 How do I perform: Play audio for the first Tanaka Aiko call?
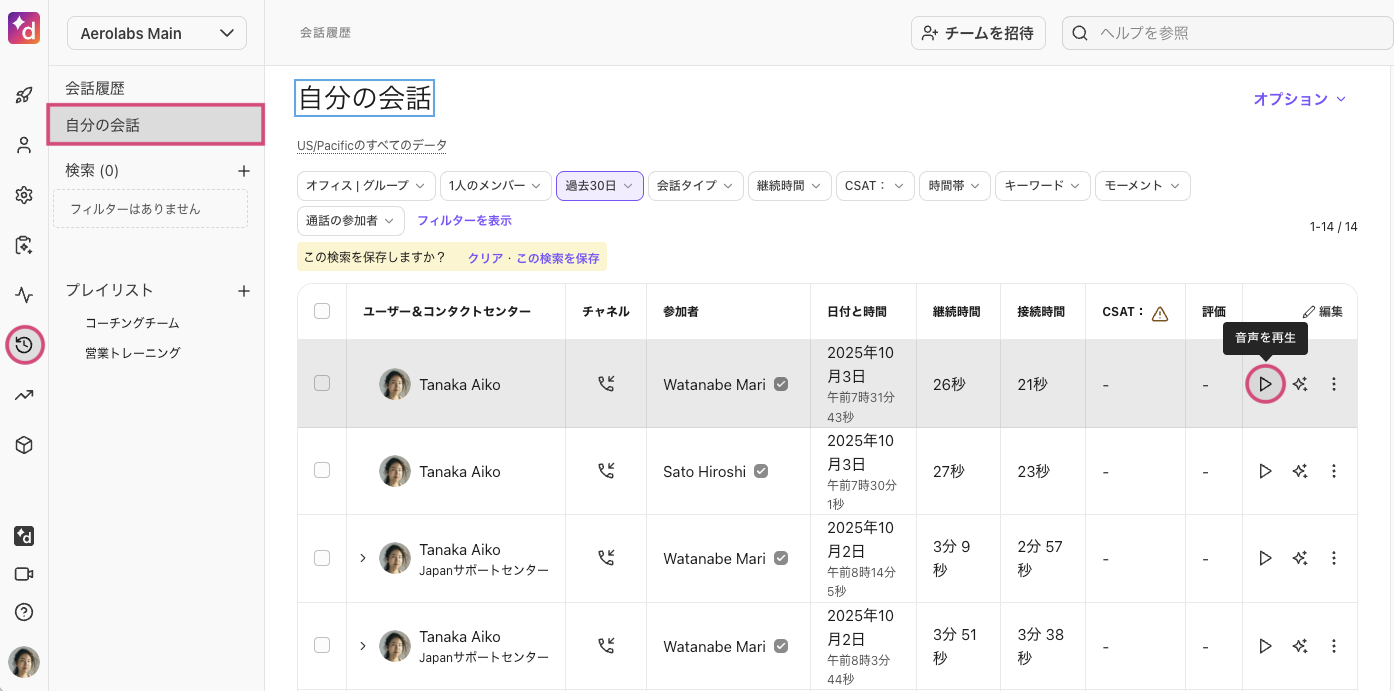click(x=1265, y=384)
